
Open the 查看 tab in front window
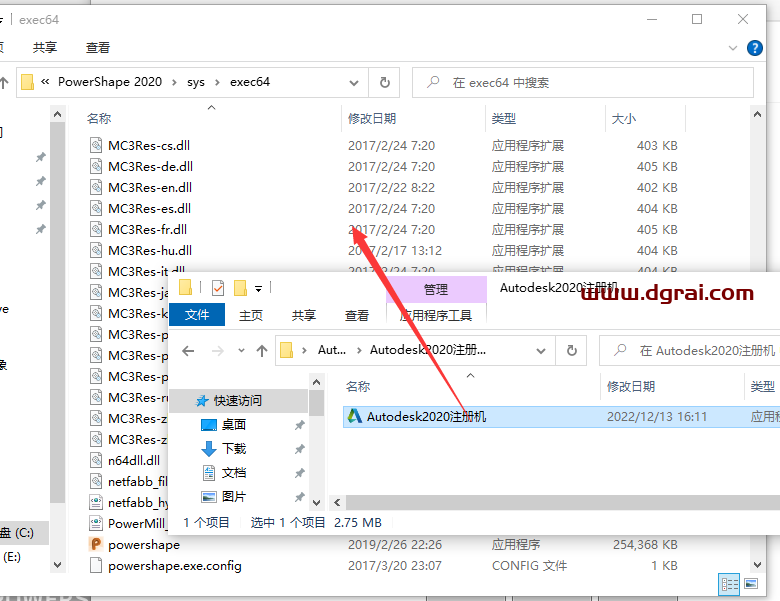pyautogui.click(x=357, y=315)
